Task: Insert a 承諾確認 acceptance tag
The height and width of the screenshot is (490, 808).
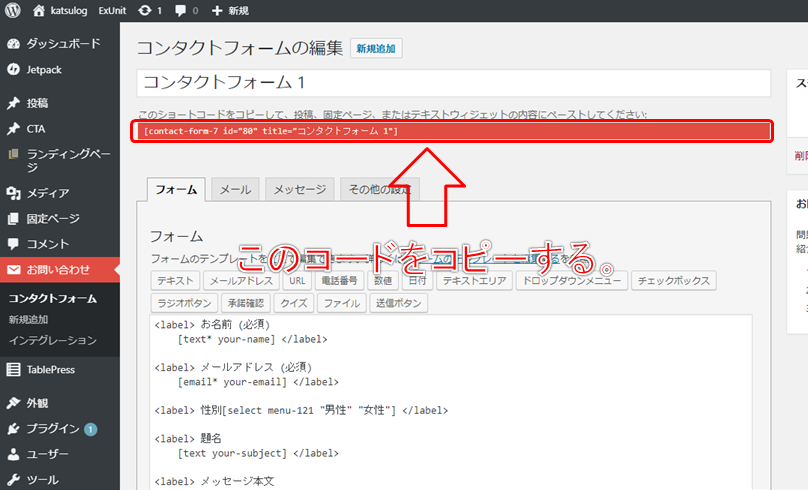Action: point(246,303)
